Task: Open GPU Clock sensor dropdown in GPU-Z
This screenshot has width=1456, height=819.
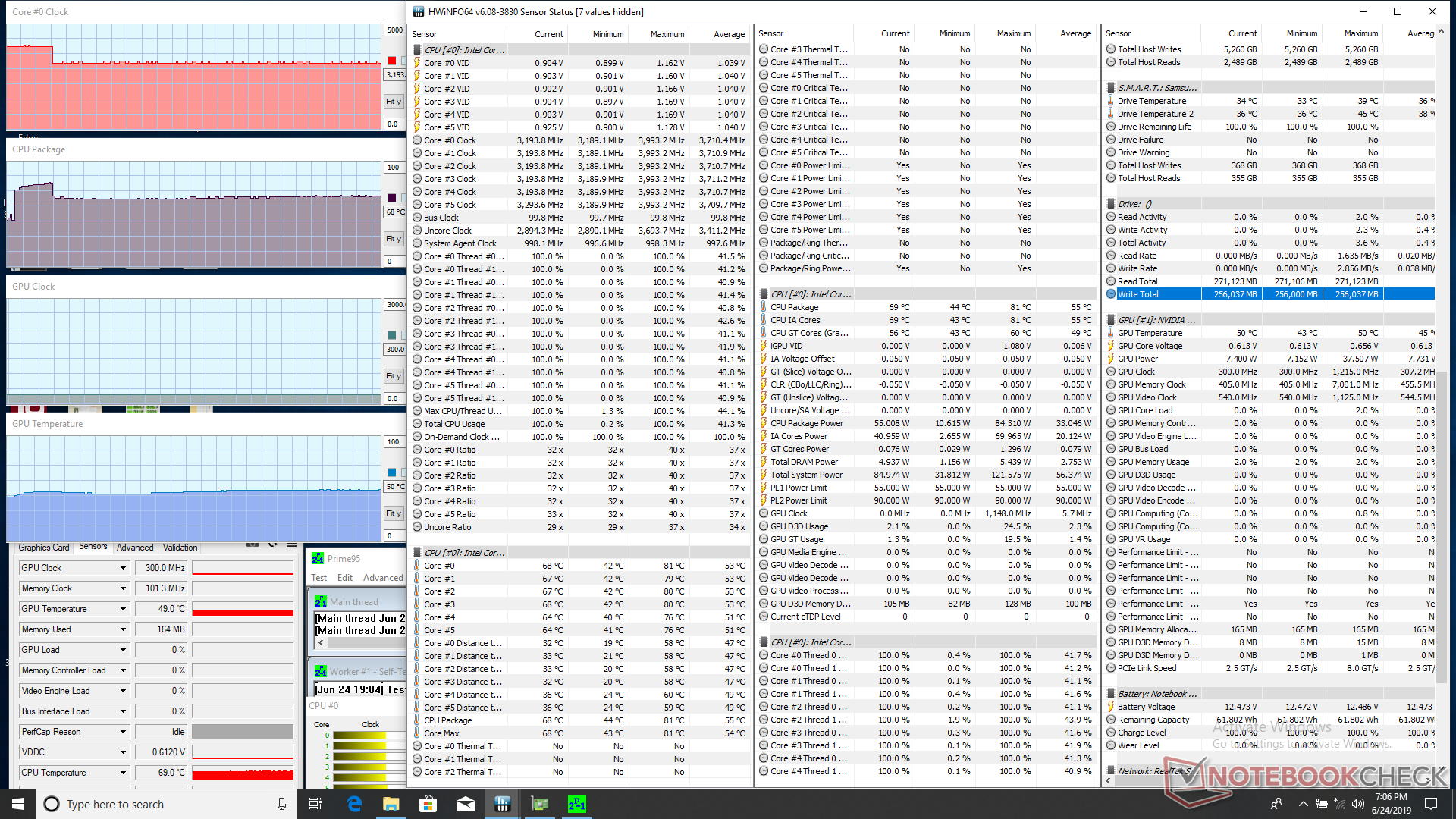Action: pos(123,568)
